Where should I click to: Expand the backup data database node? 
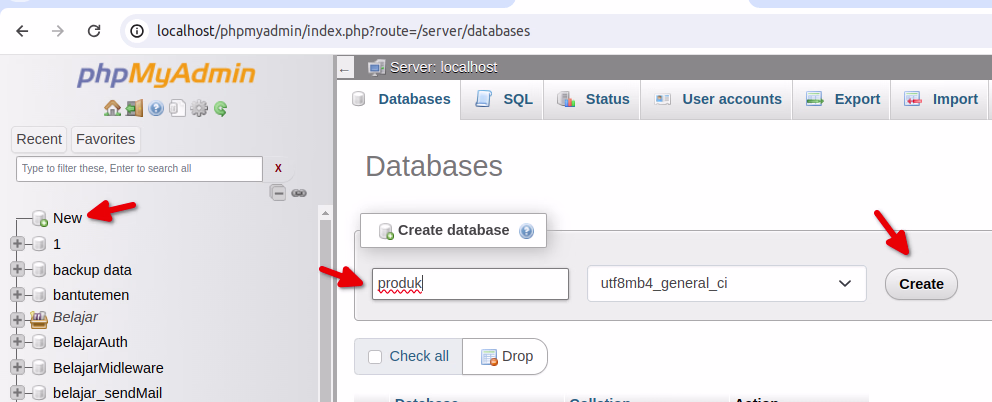17,270
